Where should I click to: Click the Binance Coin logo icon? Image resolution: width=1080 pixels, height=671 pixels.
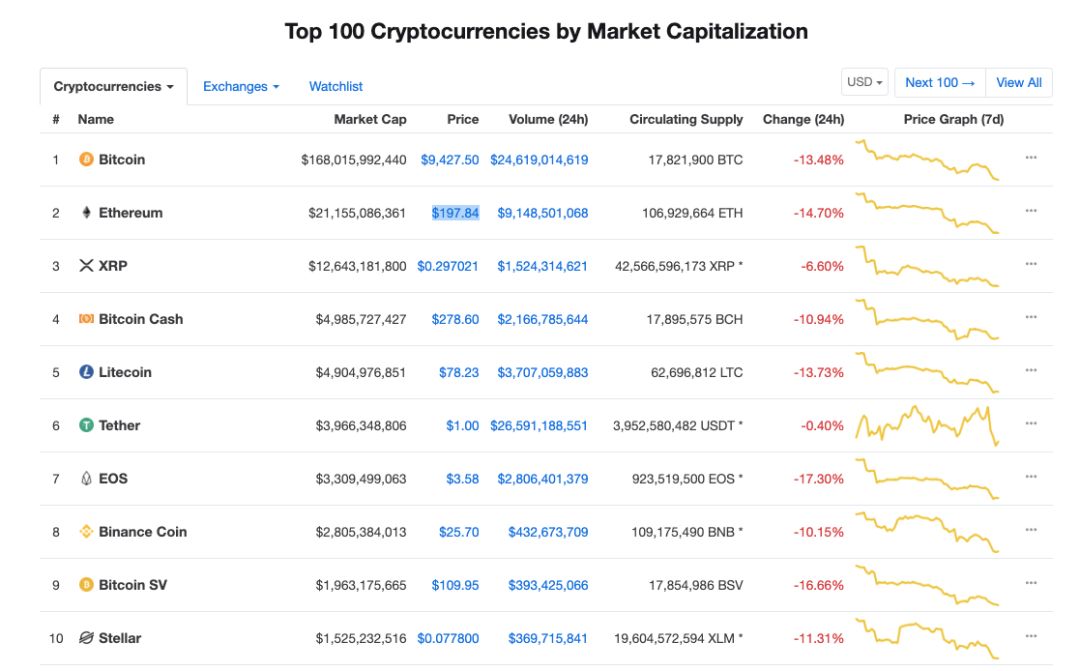[86, 532]
